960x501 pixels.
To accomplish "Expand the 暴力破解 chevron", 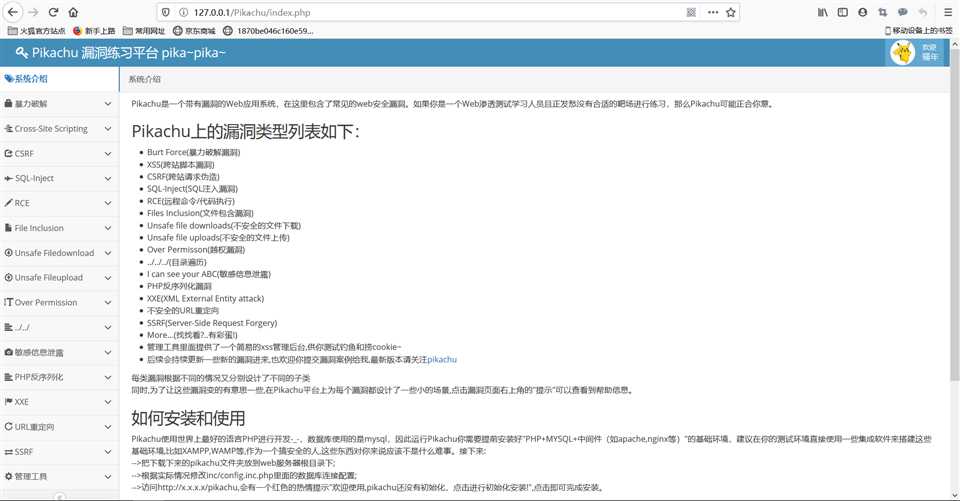I will click(108, 104).
